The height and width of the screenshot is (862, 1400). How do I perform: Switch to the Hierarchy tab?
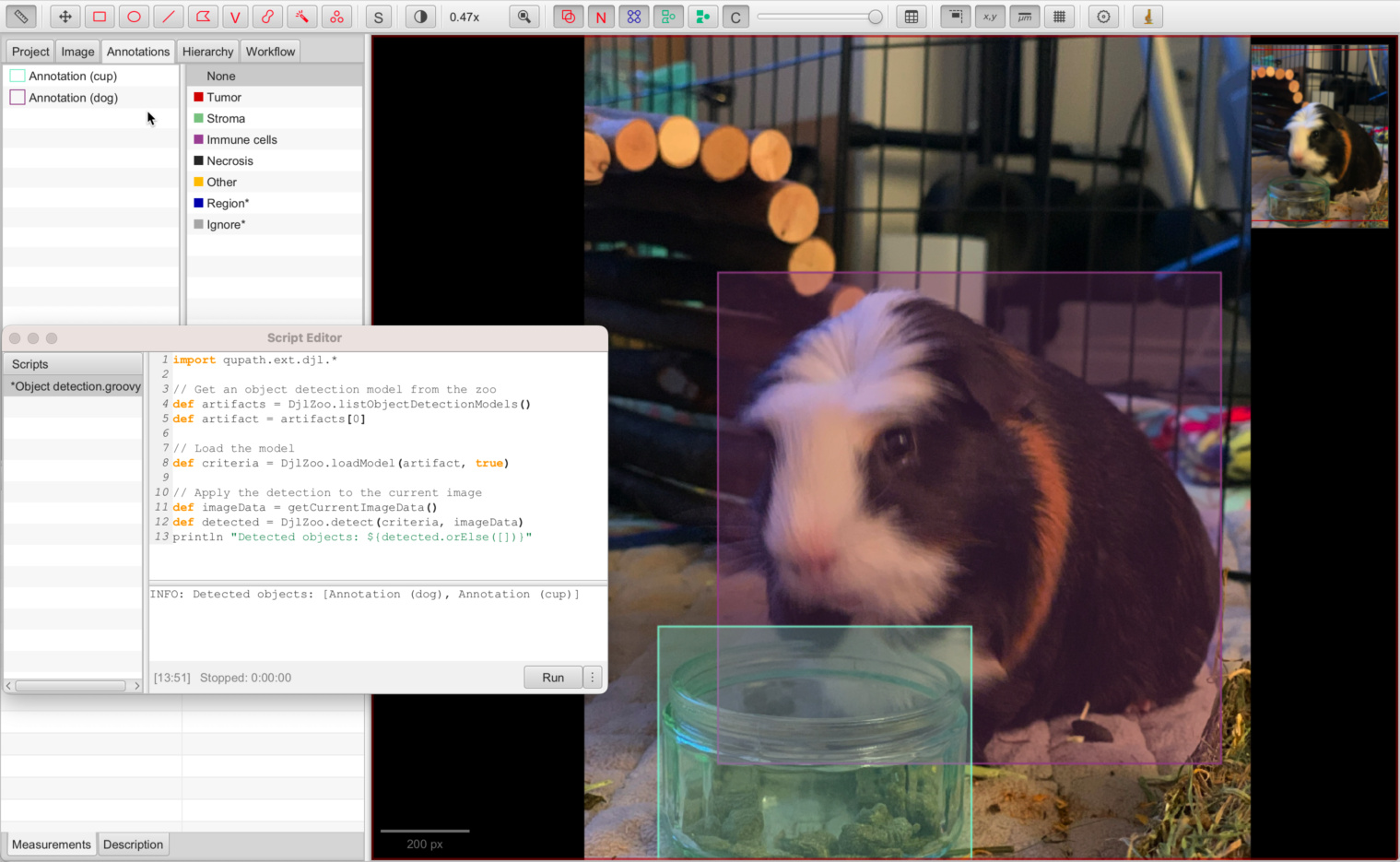click(x=207, y=52)
